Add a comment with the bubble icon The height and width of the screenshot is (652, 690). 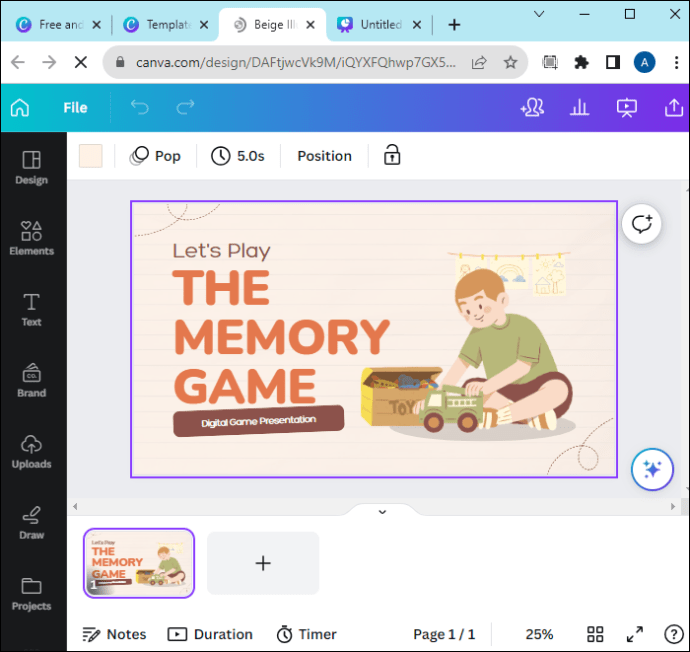tap(642, 224)
